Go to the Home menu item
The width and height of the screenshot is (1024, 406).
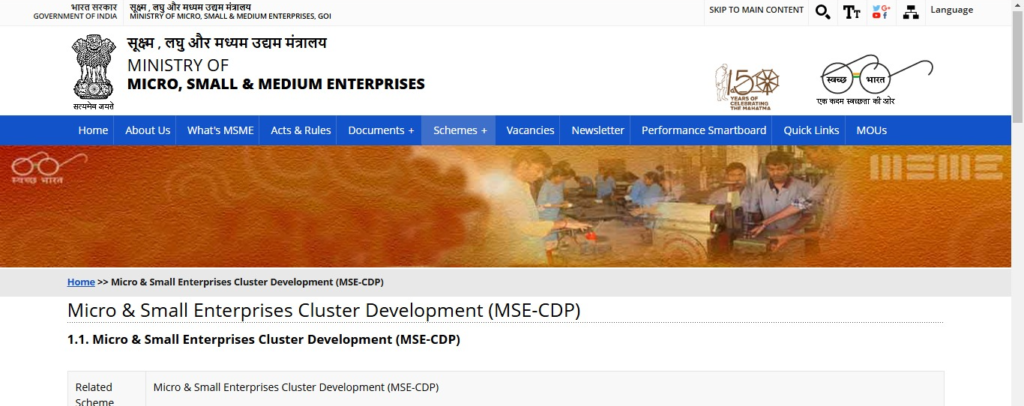tap(93, 130)
